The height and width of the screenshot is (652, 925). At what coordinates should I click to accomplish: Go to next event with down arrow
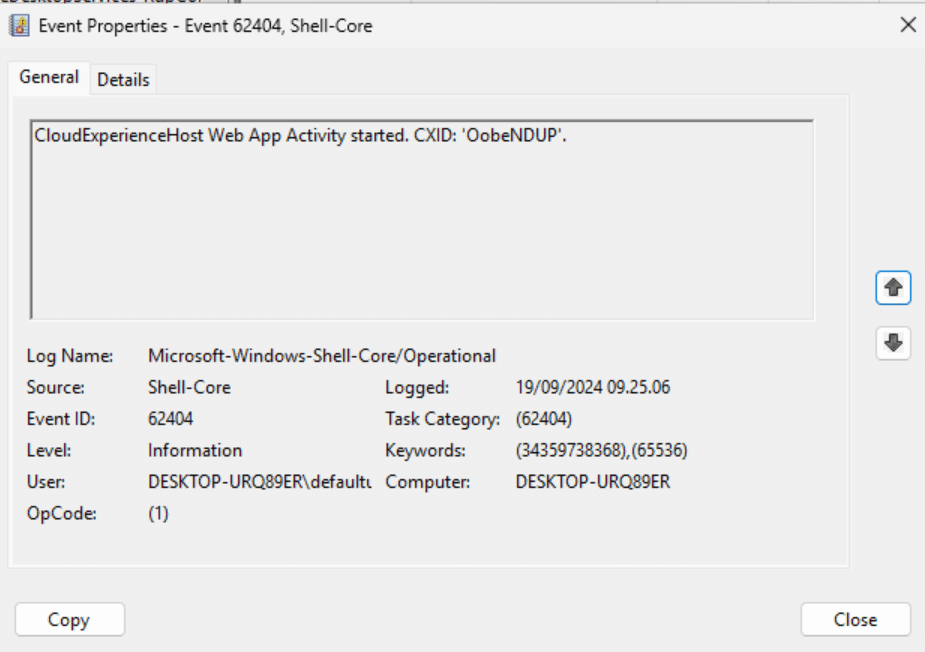(x=893, y=343)
